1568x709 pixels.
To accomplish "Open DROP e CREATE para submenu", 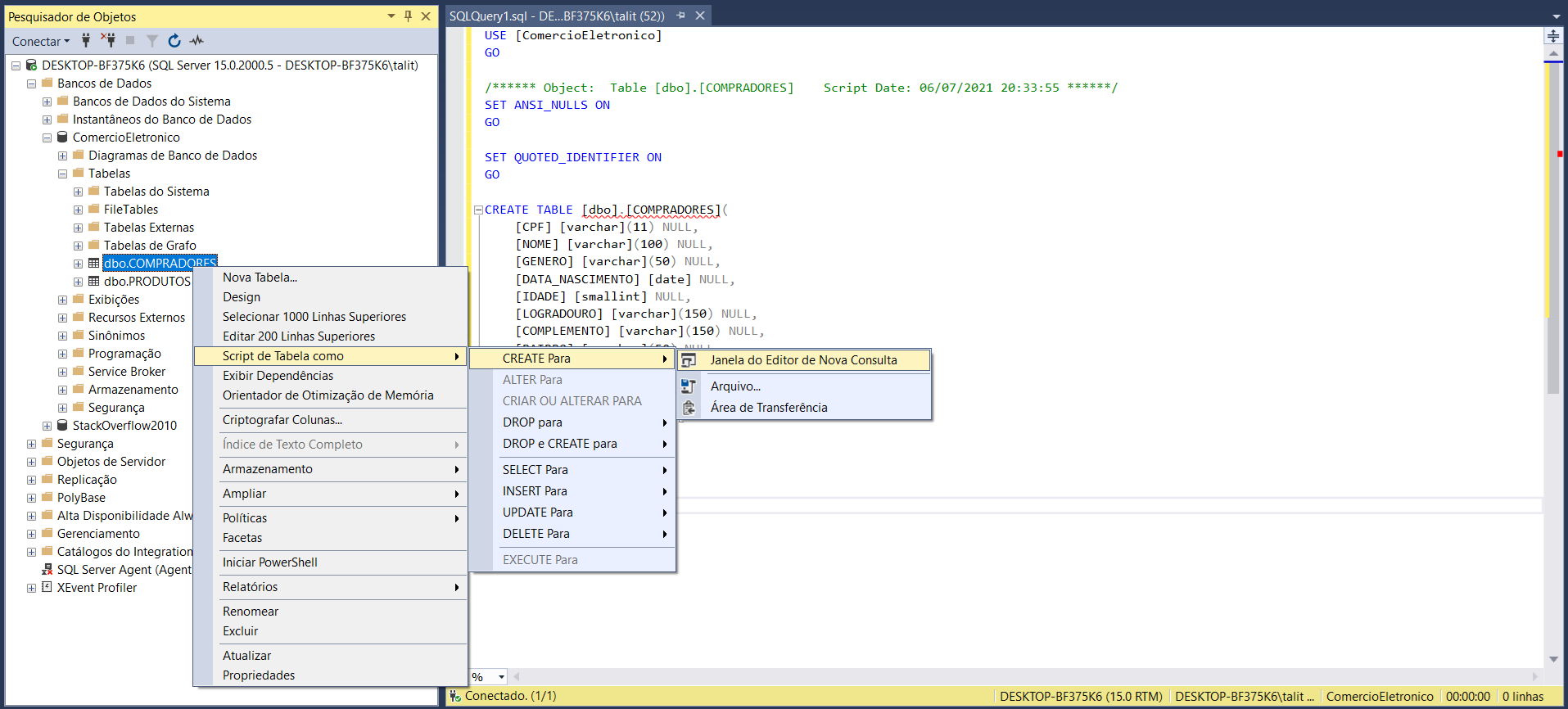I will coord(572,444).
